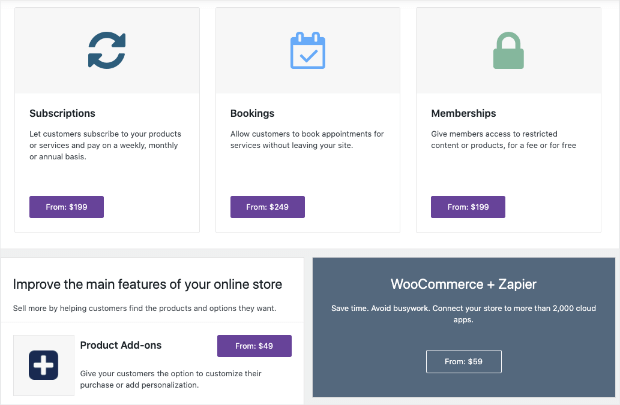Click the Memberships green padlock icon
Screen dimensions: 620x405
click(x=508, y=51)
